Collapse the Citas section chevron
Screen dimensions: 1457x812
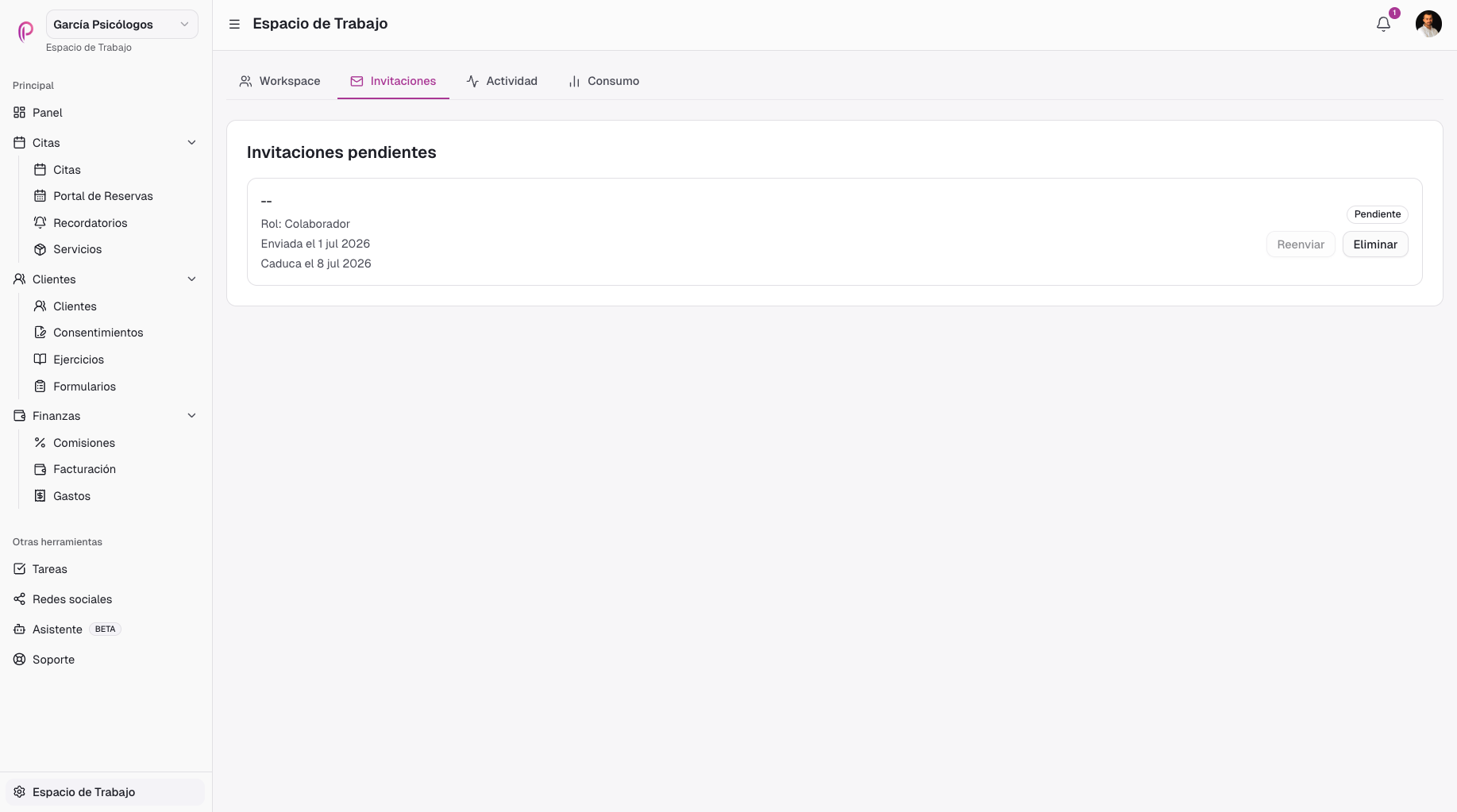click(191, 143)
